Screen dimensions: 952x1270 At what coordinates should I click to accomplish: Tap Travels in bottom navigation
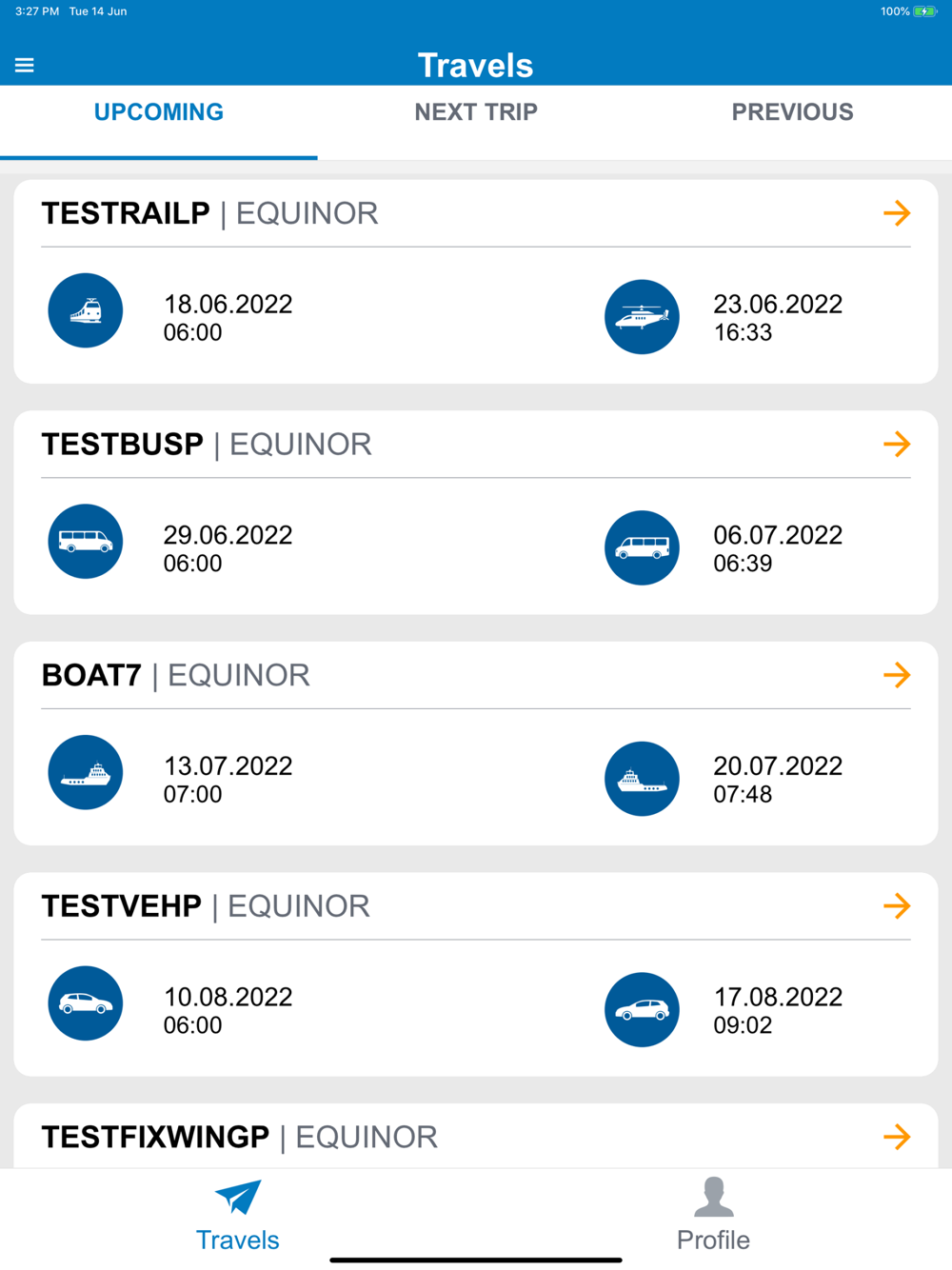point(237,1216)
